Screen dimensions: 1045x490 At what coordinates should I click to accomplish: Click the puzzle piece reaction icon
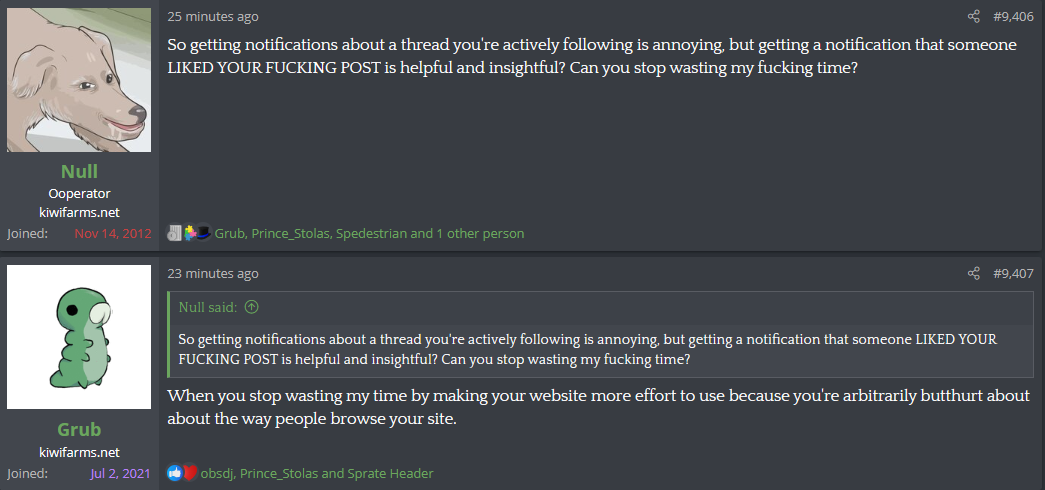click(189, 233)
